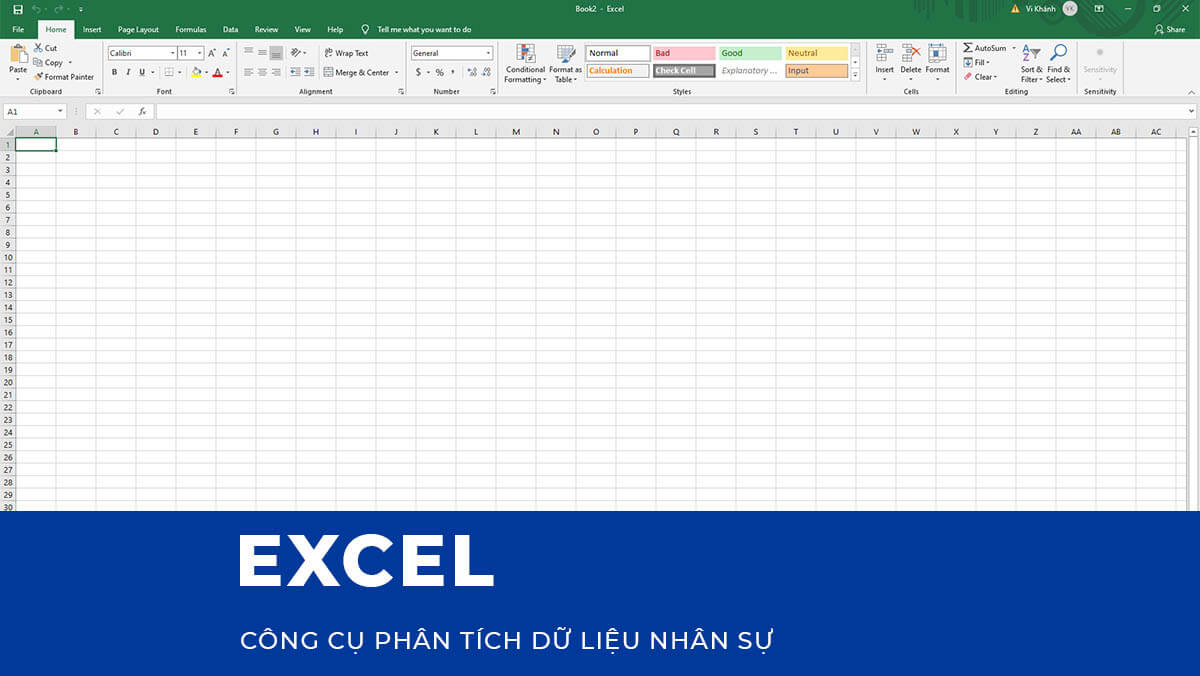Open the File menu

(x=18, y=29)
